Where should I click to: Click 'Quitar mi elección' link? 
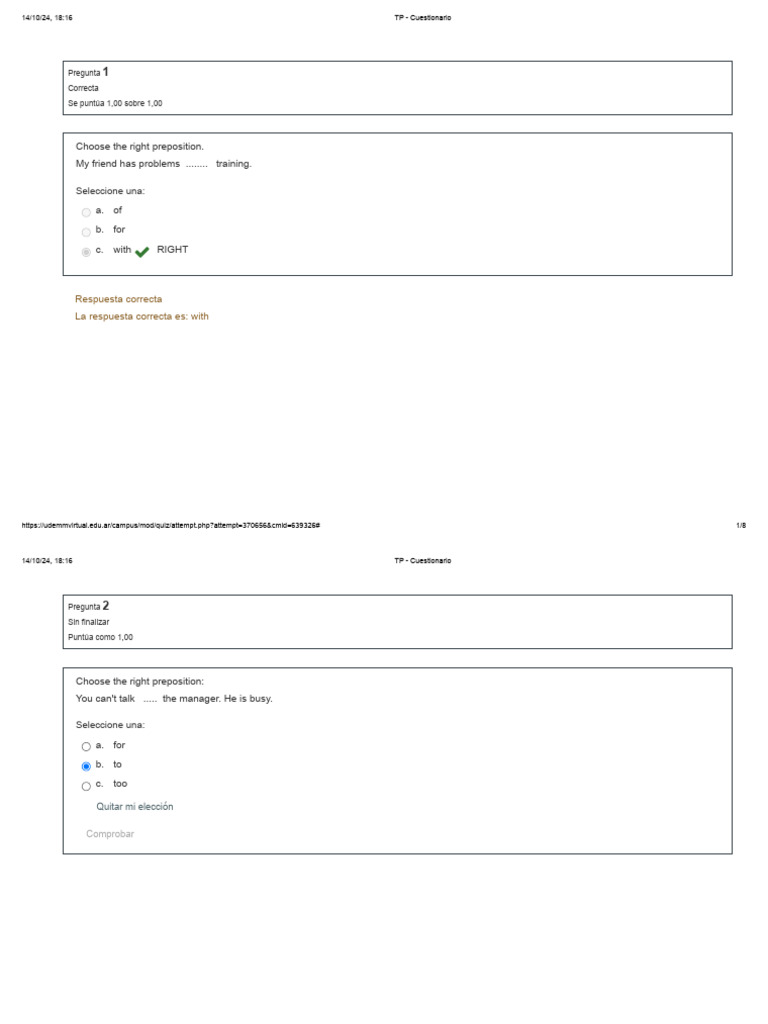click(134, 807)
